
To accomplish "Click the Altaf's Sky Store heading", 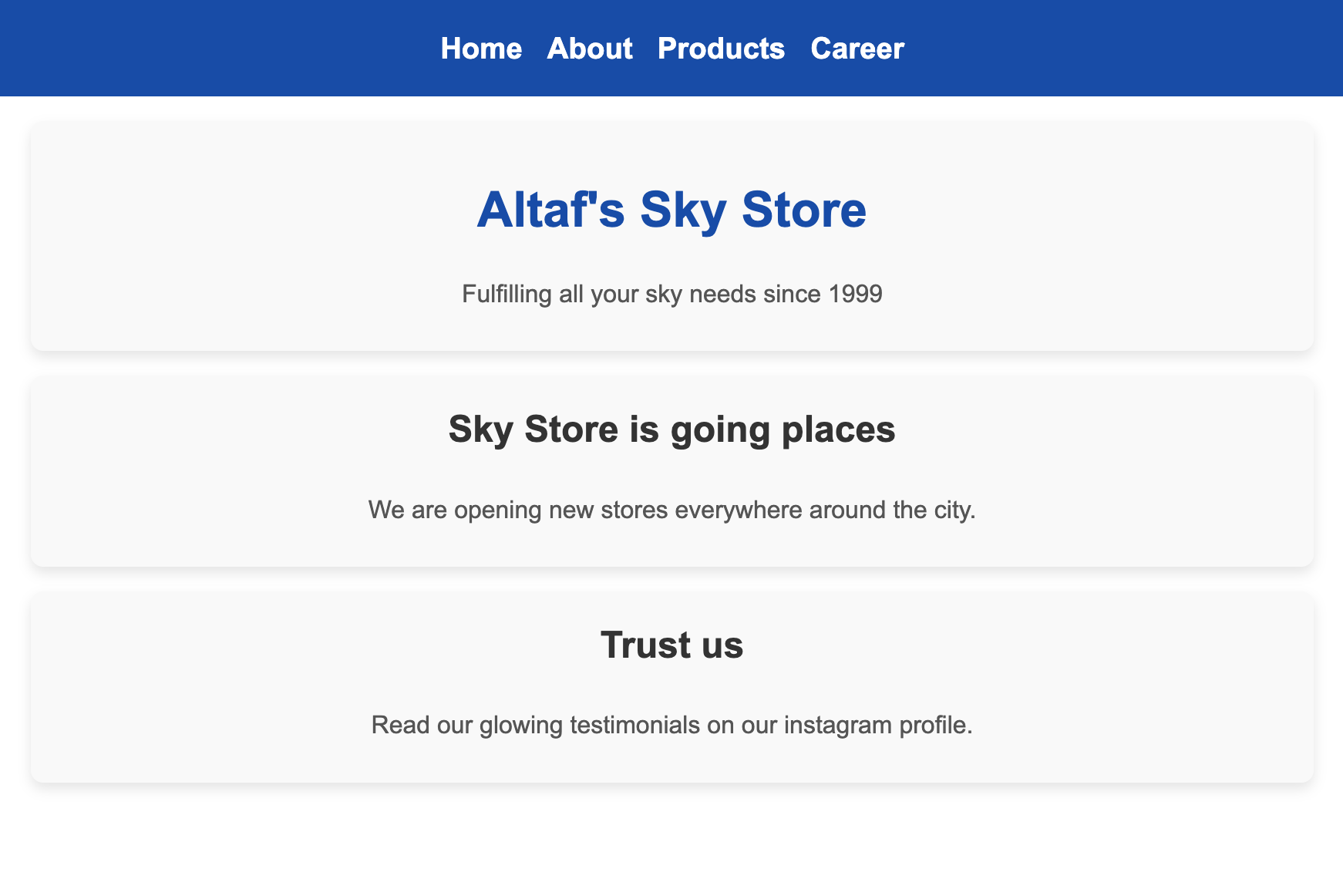I will coord(671,210).
